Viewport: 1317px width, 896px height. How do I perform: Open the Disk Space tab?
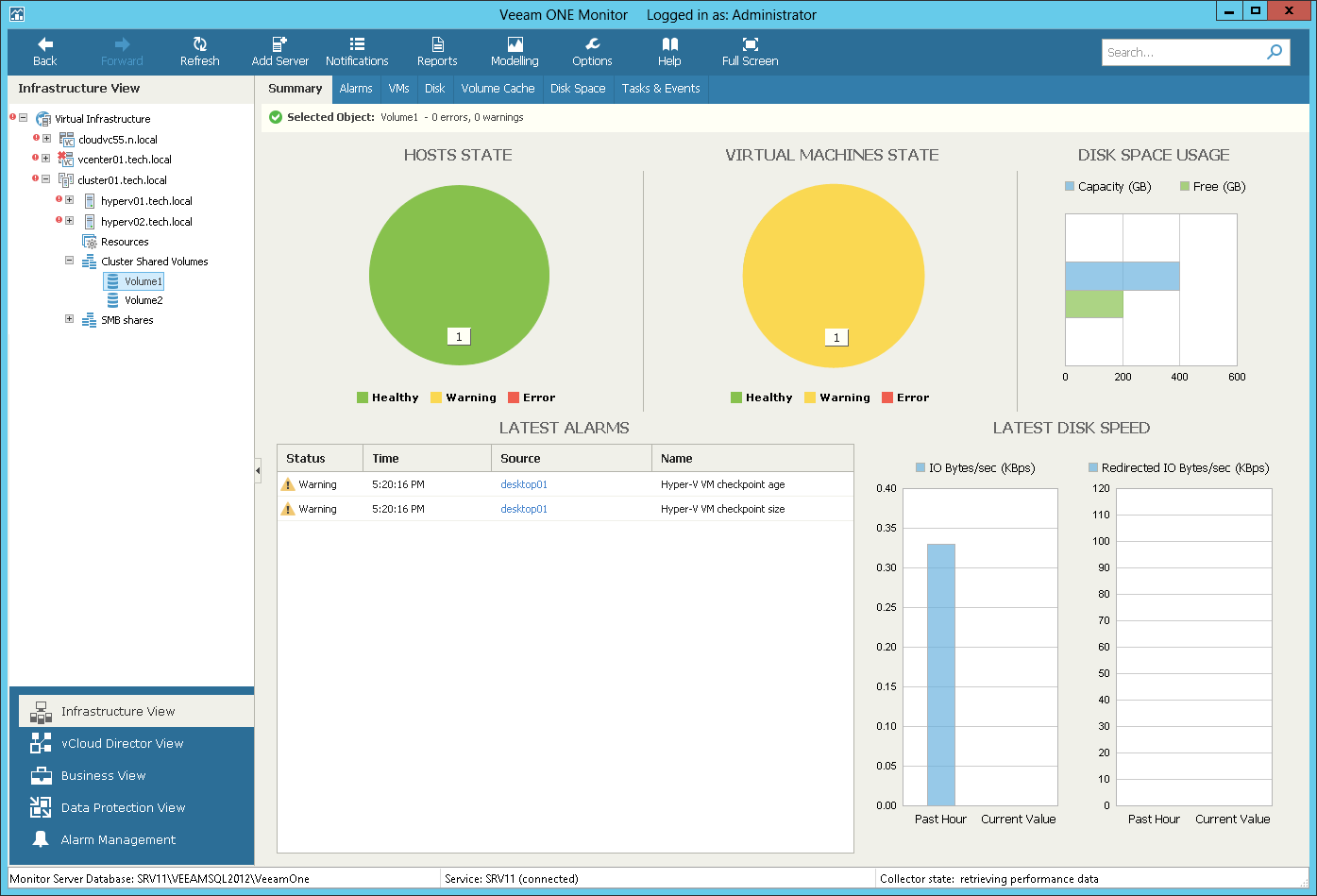pos(578,89)
